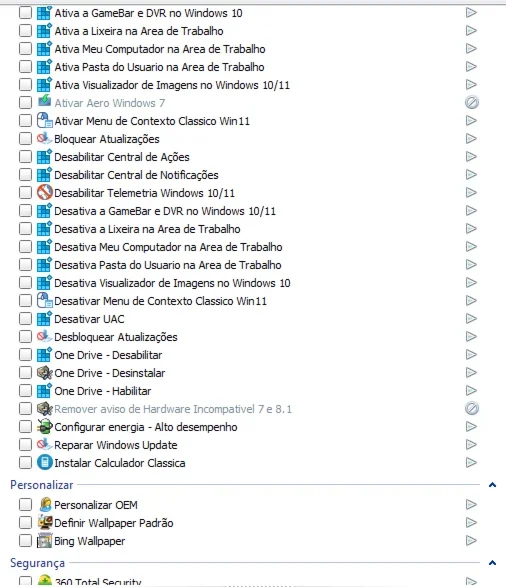The width and height of the screenshot is (506, 587).
Task: Select Desativa Pasta do Usuario na Area de Trabalho text
Action: pyautogui.click(x=168, y=265)
